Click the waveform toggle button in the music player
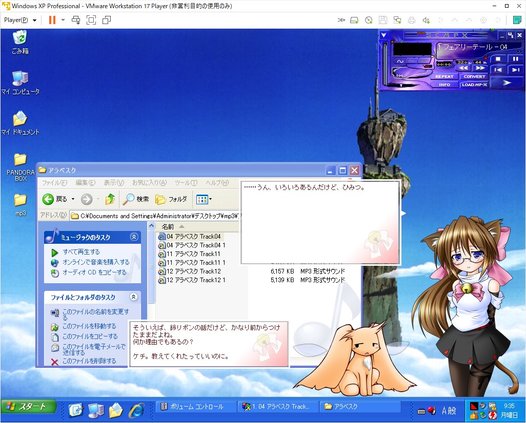Viewport: 526px width, 423px height. pyautogui.click(x=400, y=61)
